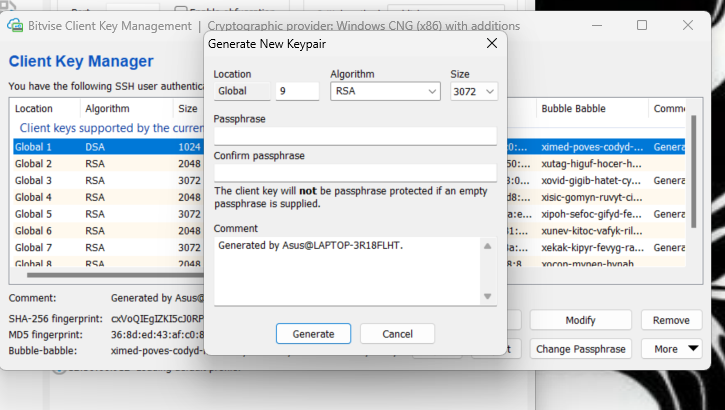Click the Algorithm column header in key list
Viewport: 725px width, 410px height.
pyautogui.click(x=127, y=109)
